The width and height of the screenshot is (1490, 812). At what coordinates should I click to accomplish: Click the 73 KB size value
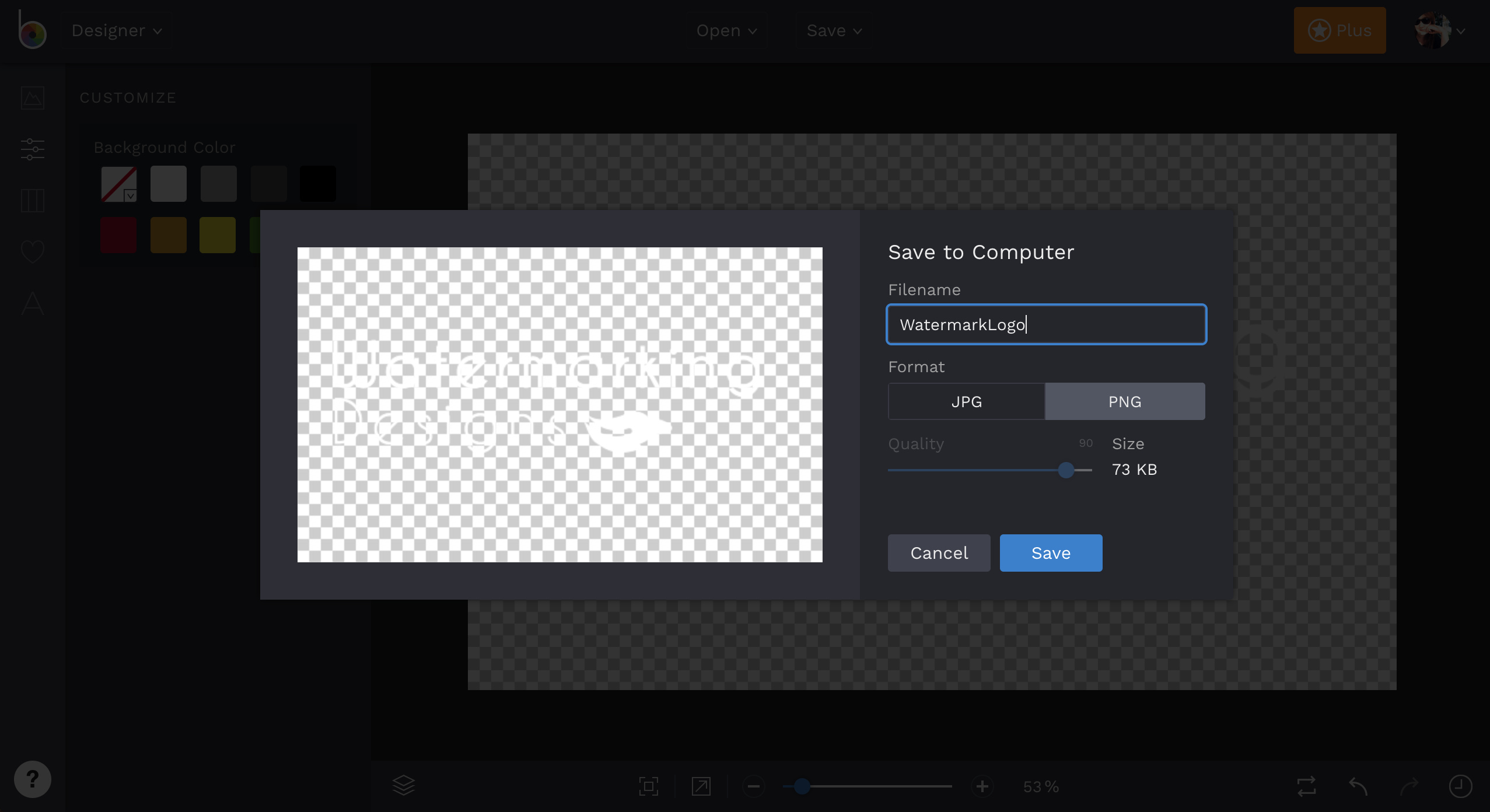(1135, 470)
